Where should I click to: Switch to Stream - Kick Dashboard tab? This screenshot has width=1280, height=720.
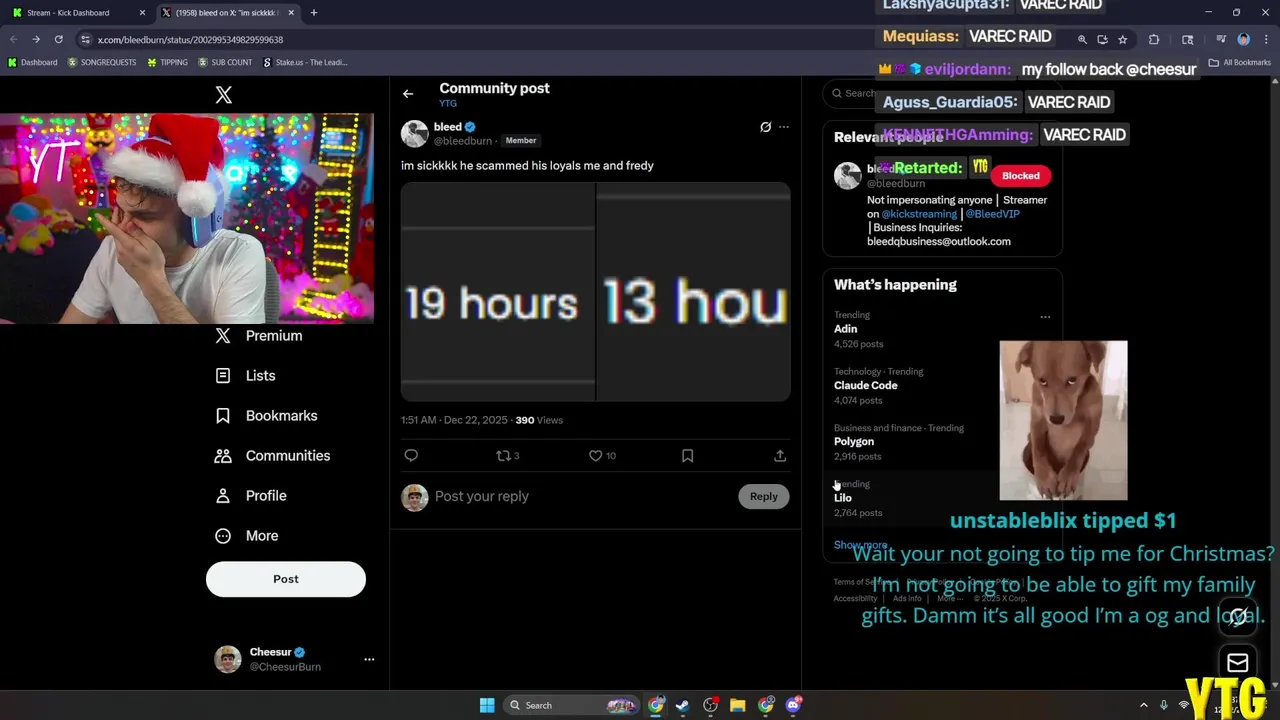click(78, 13)
